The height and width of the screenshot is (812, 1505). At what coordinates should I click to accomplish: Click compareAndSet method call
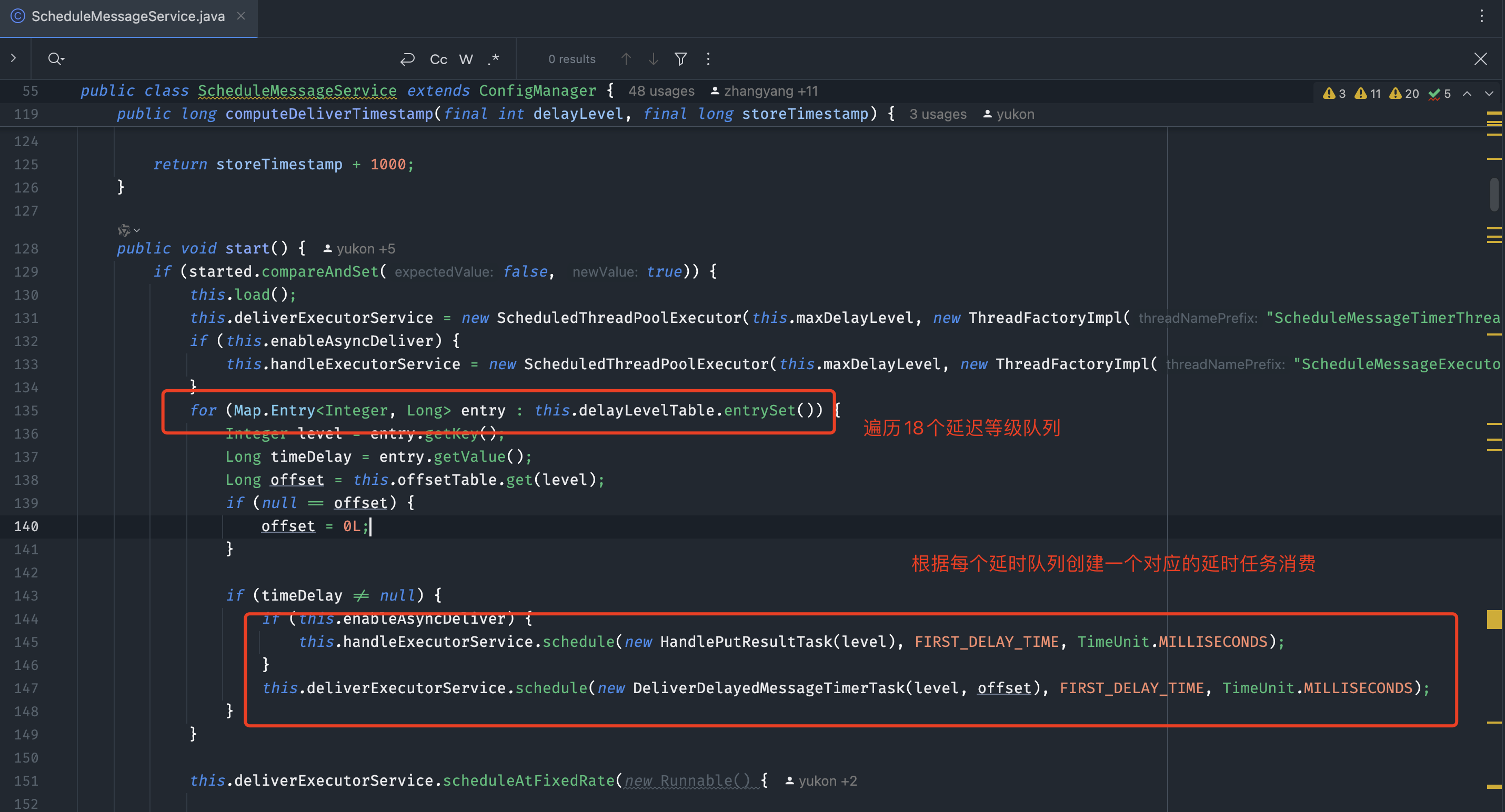(x=320, y=271)
